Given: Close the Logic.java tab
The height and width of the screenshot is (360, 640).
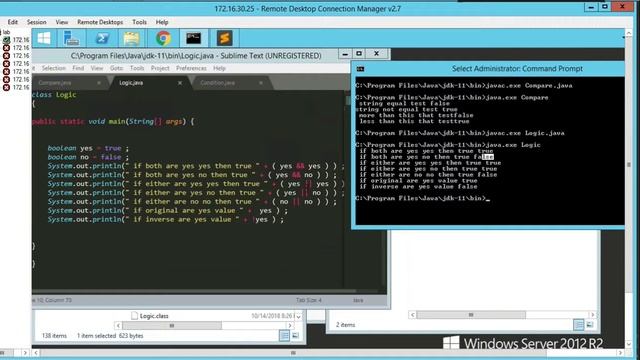Looking at the screenshot, I should (180, 83).
